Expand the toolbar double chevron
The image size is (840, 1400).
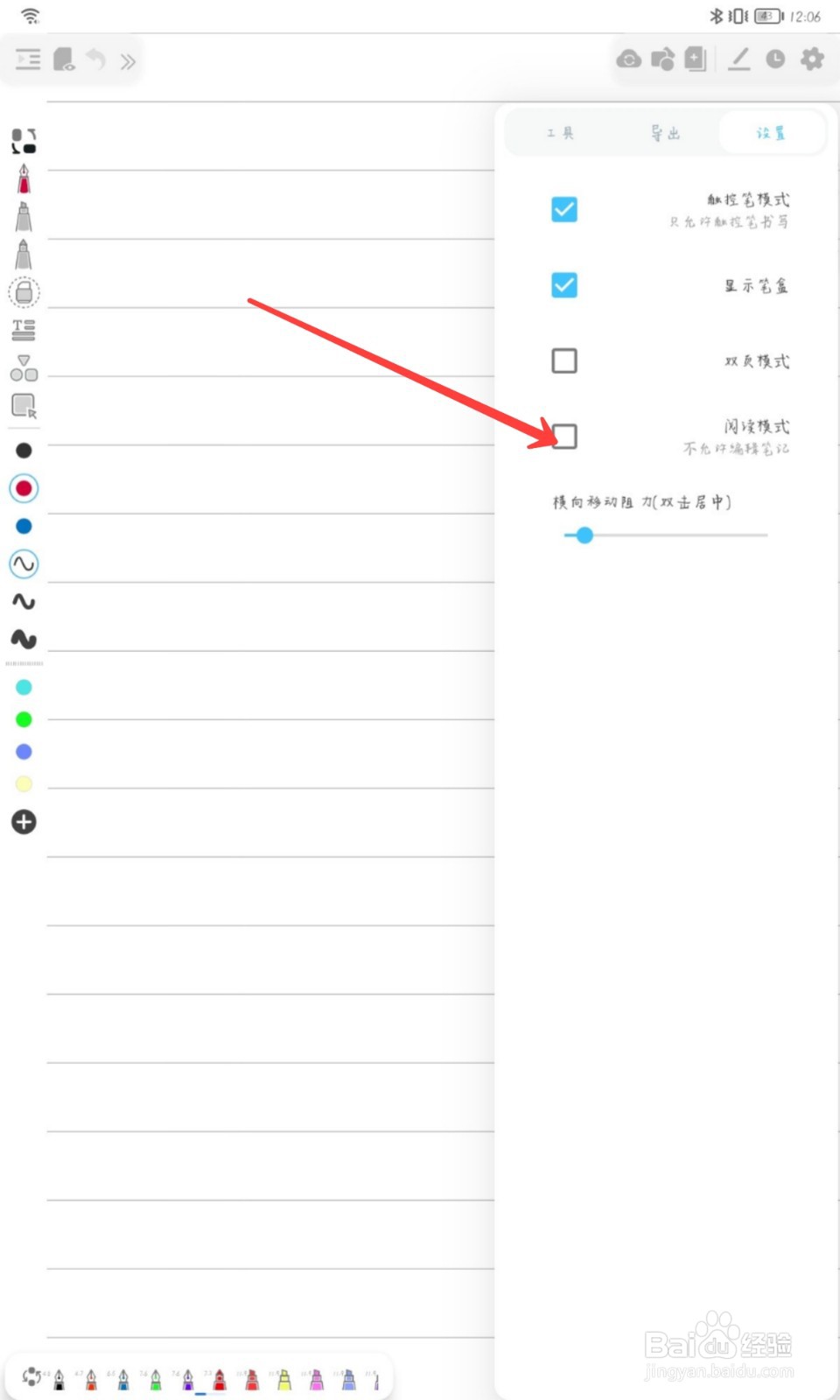[128, 61]
